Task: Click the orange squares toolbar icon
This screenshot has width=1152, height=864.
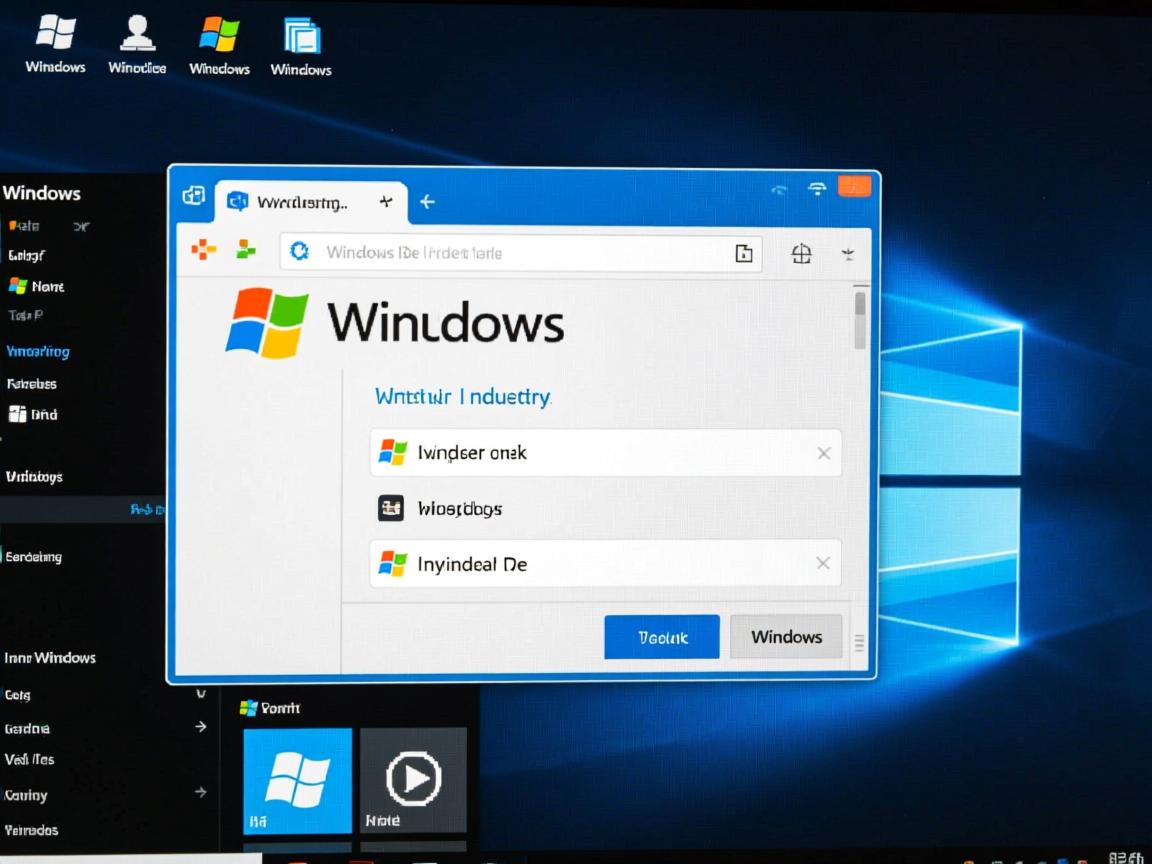Action: click(x=204, y=251)
